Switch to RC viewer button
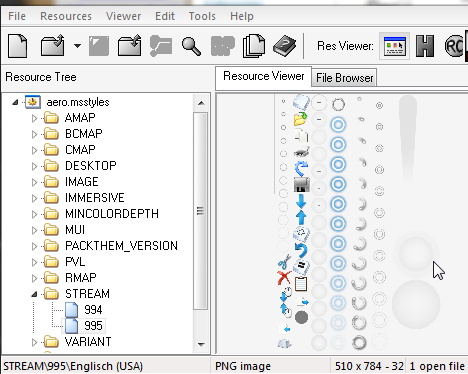This screenshot has width=468, height=374. [454, 46]
